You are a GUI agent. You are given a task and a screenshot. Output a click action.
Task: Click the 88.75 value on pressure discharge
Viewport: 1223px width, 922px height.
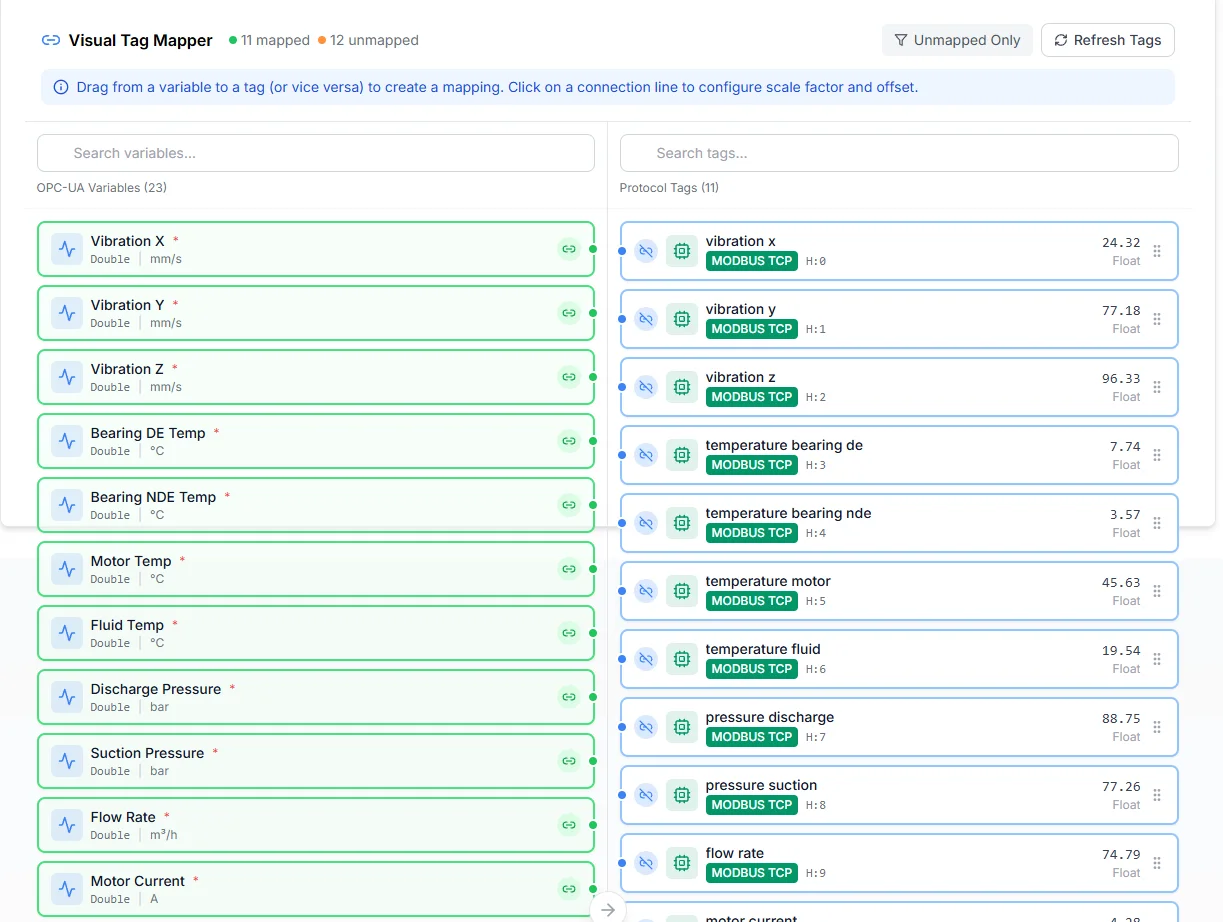click(1121, 719)
